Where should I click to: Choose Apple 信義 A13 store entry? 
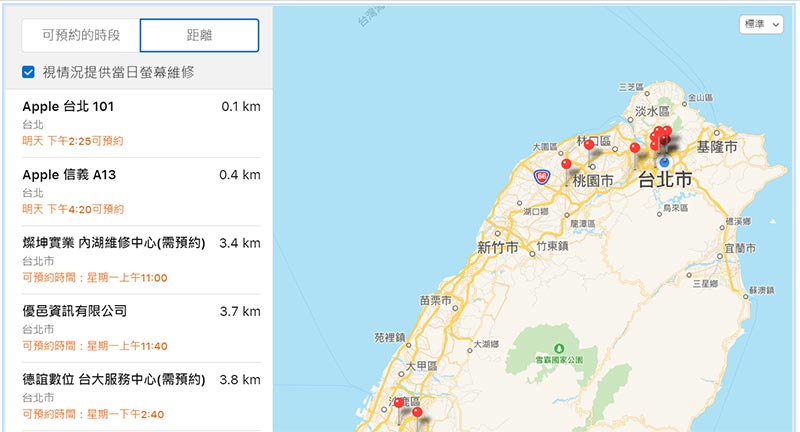point(141,192)
